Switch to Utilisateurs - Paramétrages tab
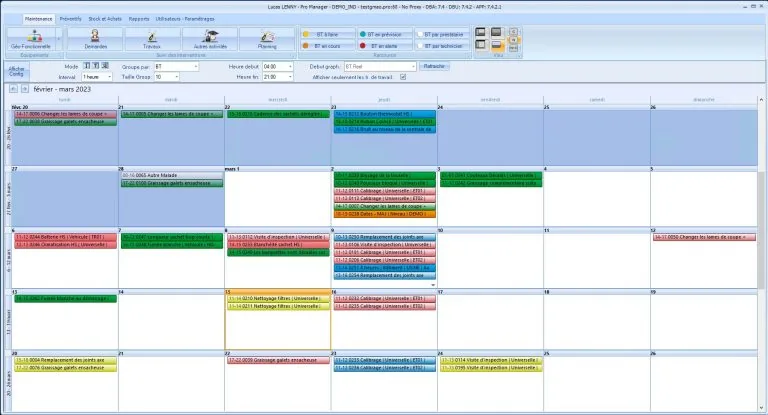This screenshot has height=415, width=768. pyautogui.click(x=185, y=19)
